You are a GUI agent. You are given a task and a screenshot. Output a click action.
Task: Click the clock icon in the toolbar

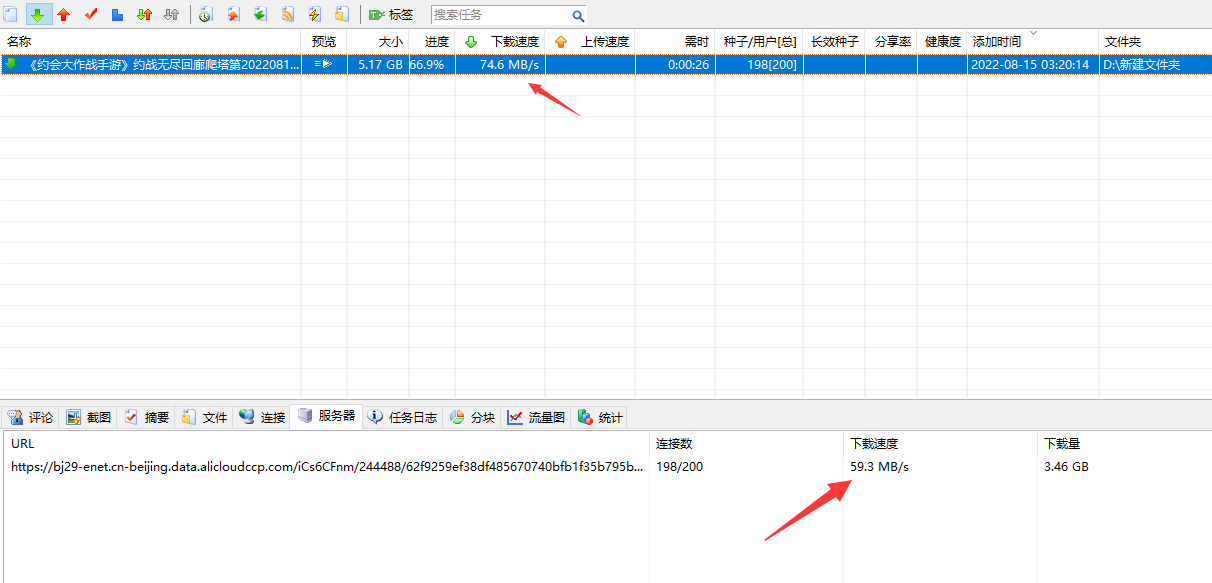tap(205, 15)
